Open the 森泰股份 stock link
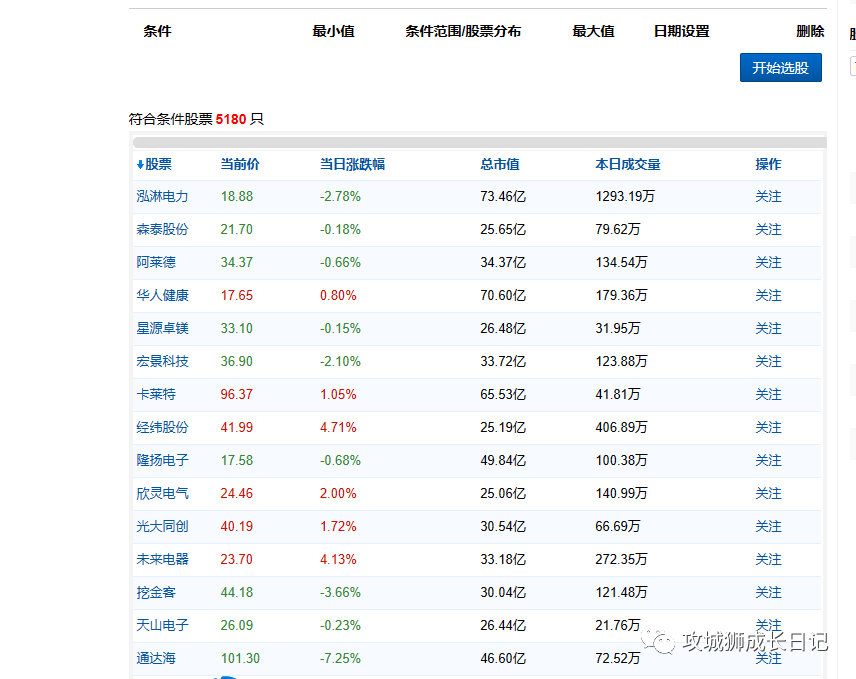 162,230
